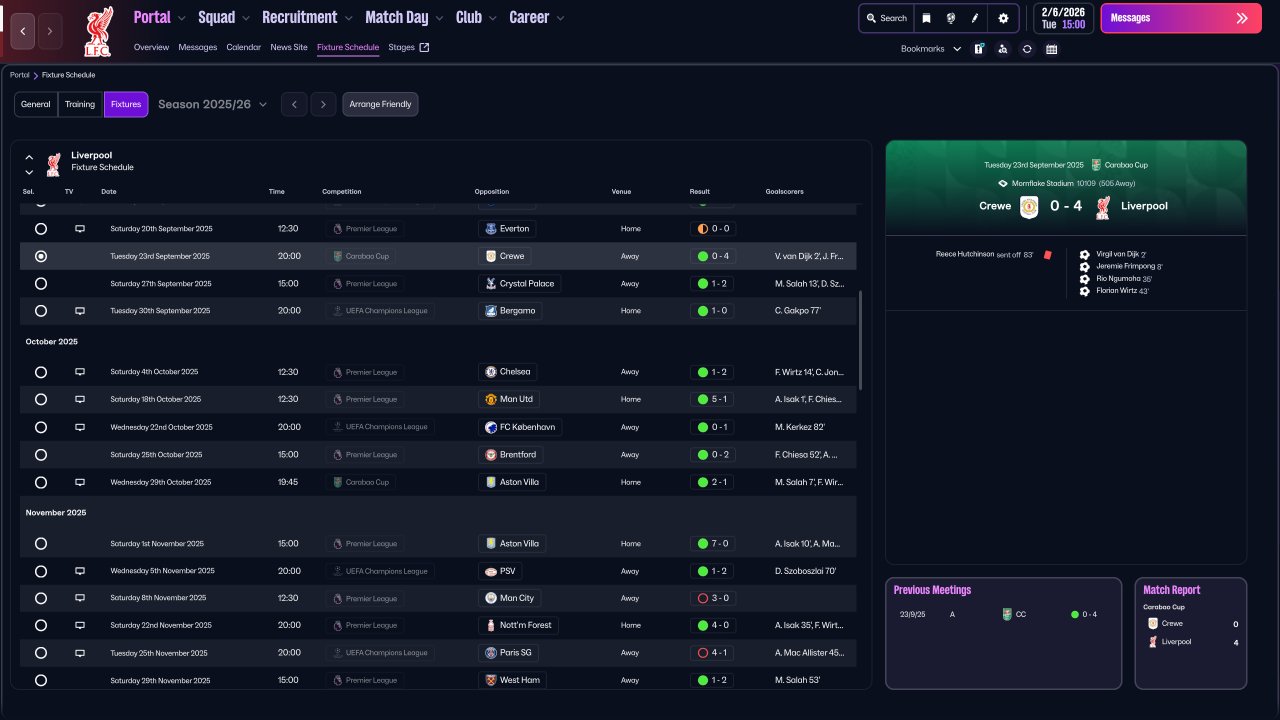Select the PSV fixture radio button
1280x720 pixels.
41,572
